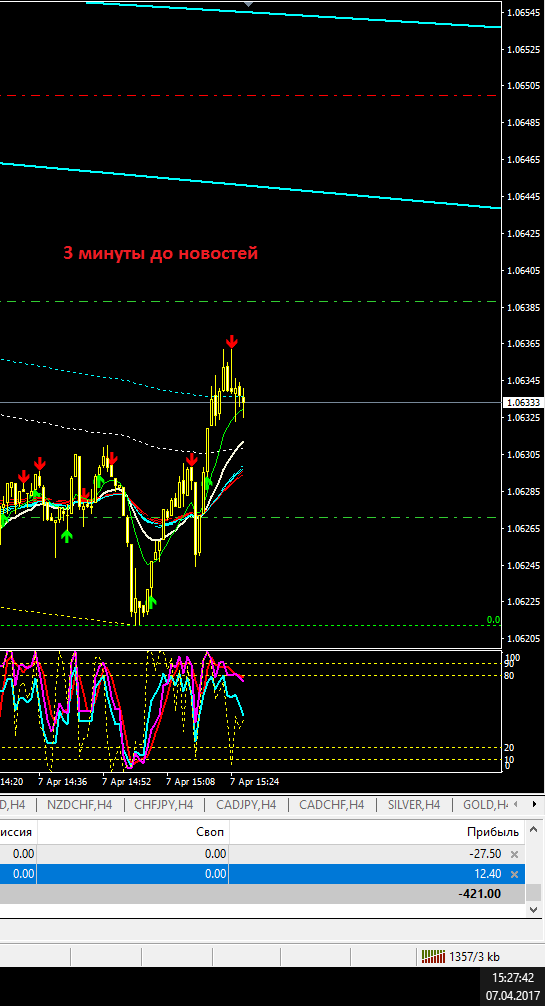
Task: Click the green 0.0 Fibonacci level label
Action: (x=493, y=620)
